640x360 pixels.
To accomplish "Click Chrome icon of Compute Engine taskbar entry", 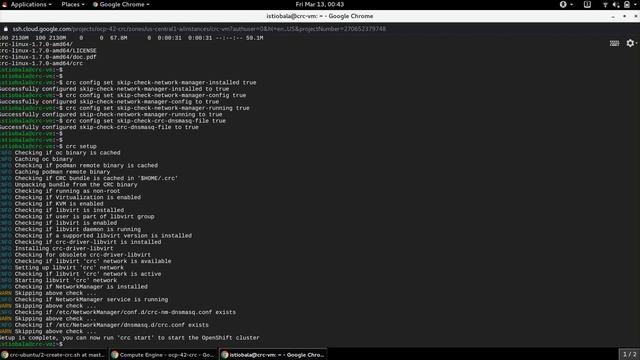I will click(115, 355).
